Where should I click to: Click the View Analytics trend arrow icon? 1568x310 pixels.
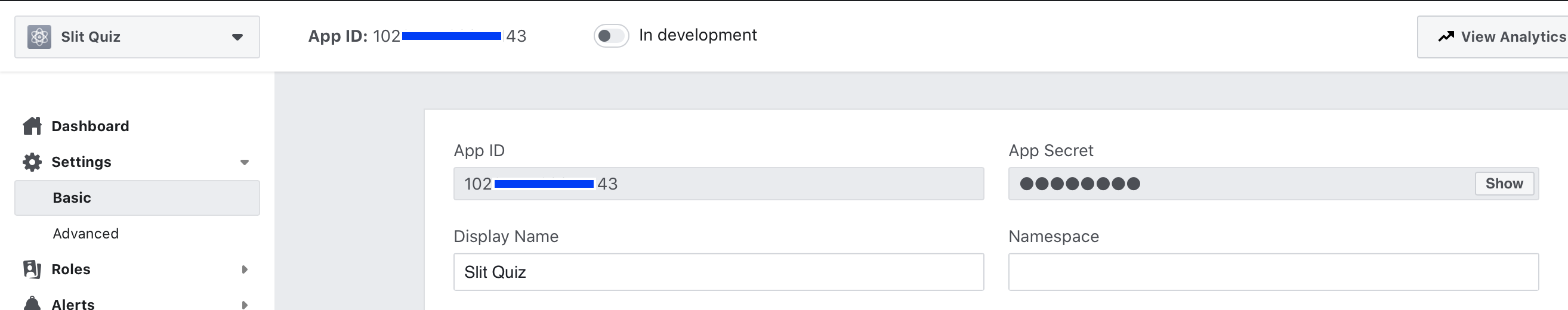click(x=1446, y=37)
